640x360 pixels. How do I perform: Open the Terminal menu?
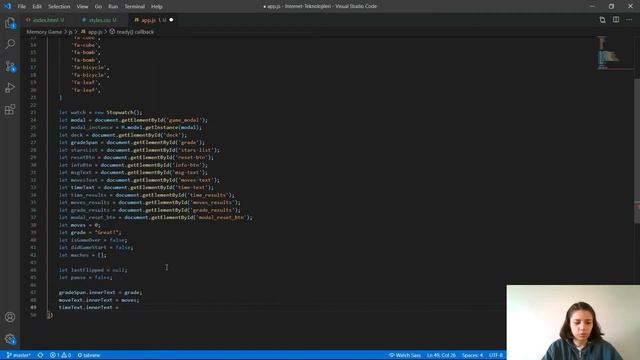[135, 7]
